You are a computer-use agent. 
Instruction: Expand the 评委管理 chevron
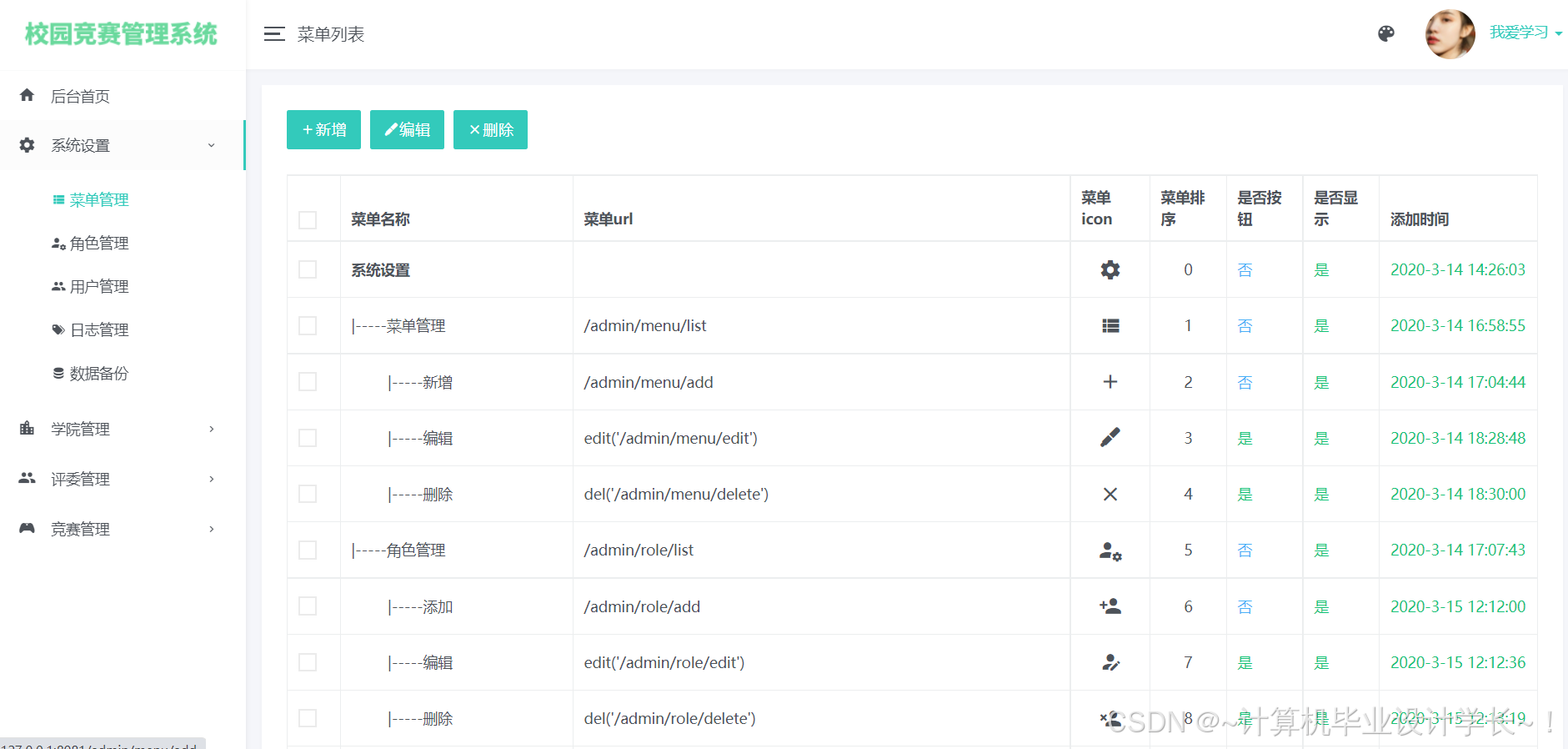point(211,479)
